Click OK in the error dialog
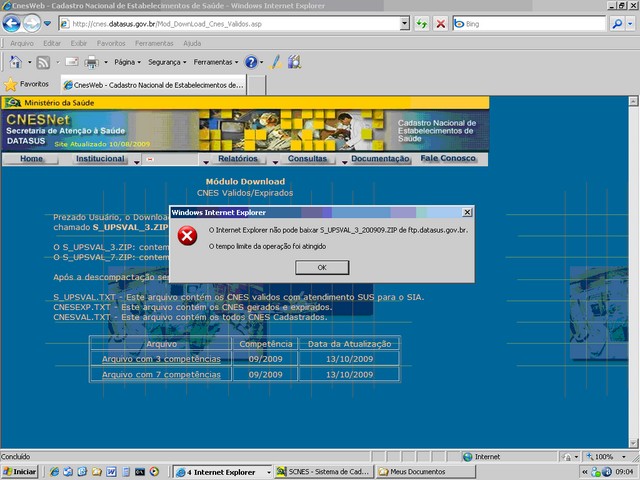Viewport: 640px width, 480px height. 321,268
